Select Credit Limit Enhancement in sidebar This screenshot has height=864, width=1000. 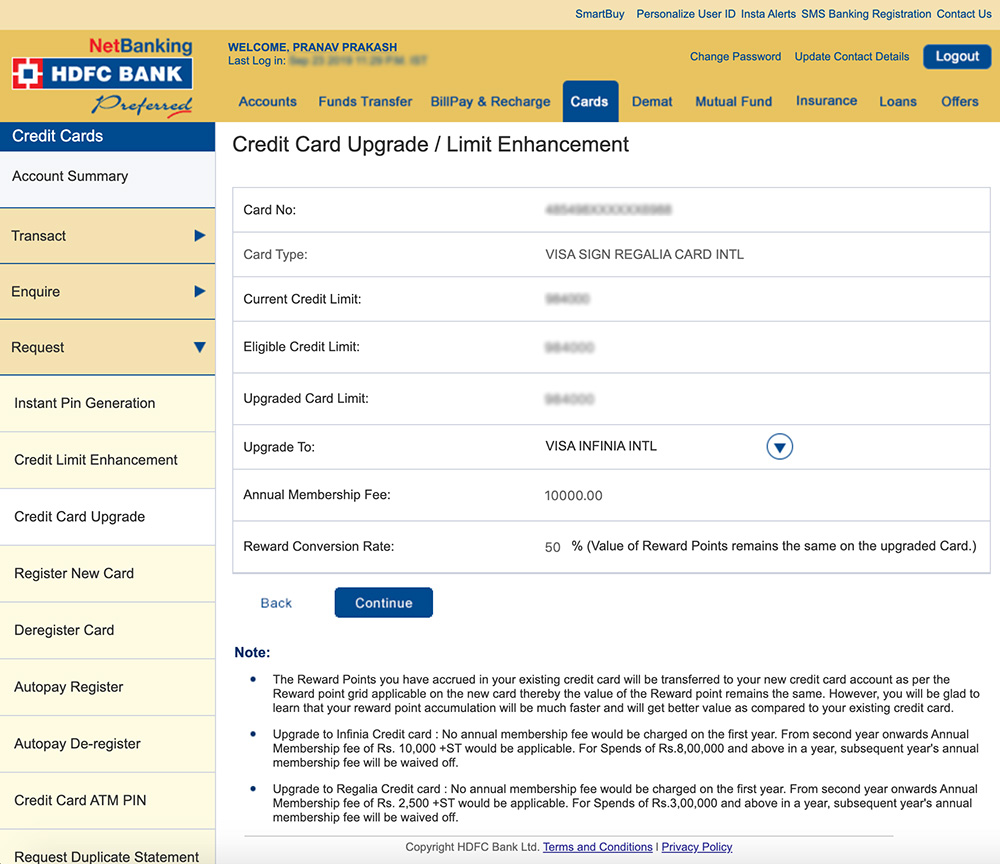107,460
